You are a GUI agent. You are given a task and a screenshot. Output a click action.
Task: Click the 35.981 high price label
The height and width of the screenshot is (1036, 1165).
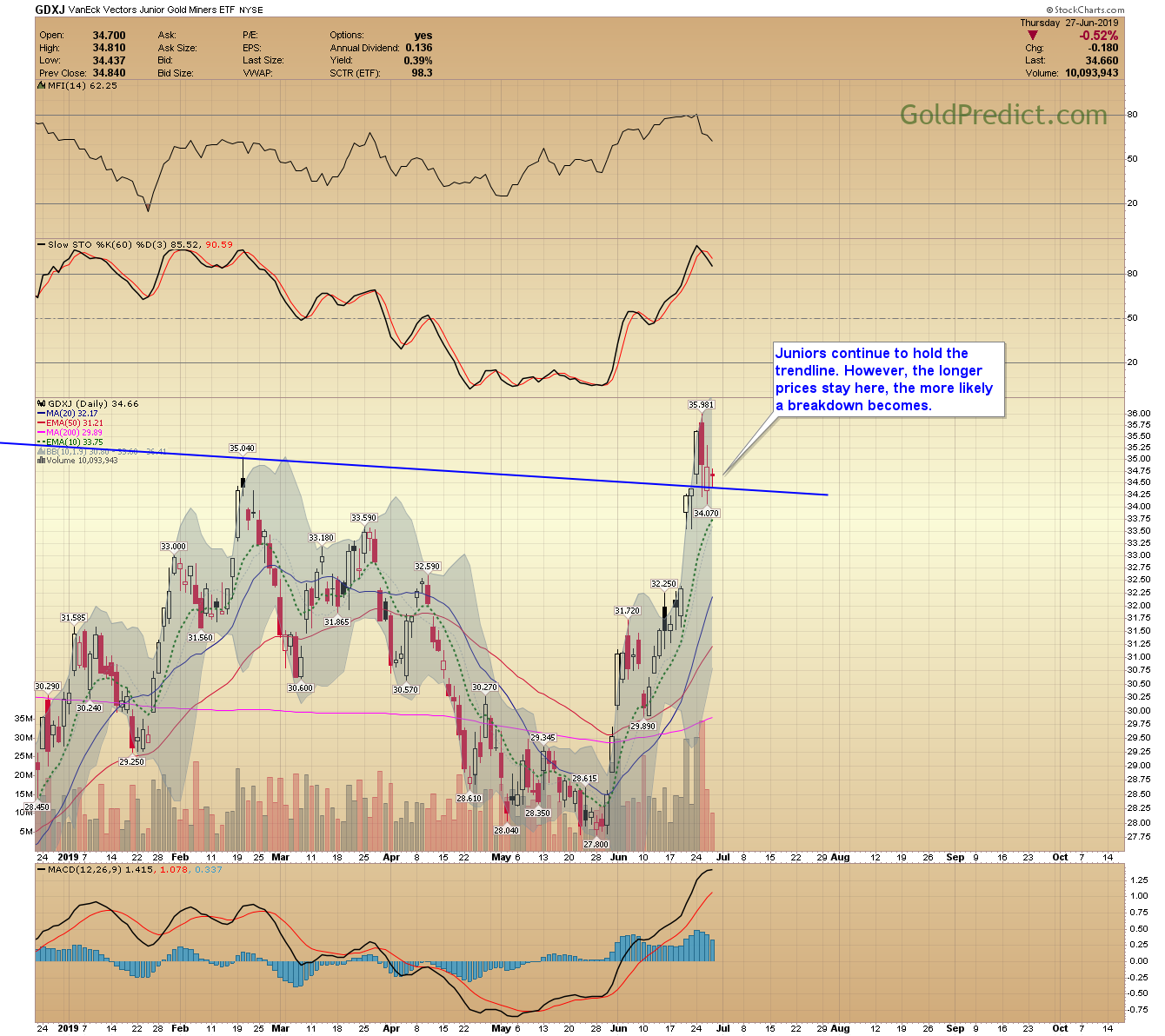click(x=701, y=405)
